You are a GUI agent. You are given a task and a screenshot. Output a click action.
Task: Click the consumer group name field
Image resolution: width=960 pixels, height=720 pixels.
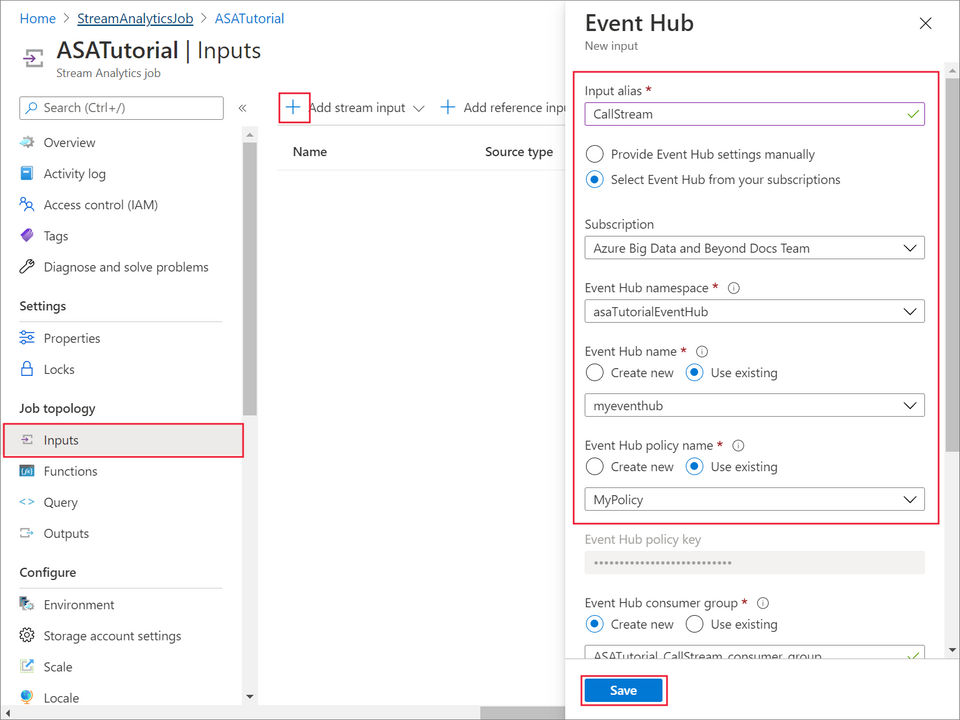pos(754,651)
